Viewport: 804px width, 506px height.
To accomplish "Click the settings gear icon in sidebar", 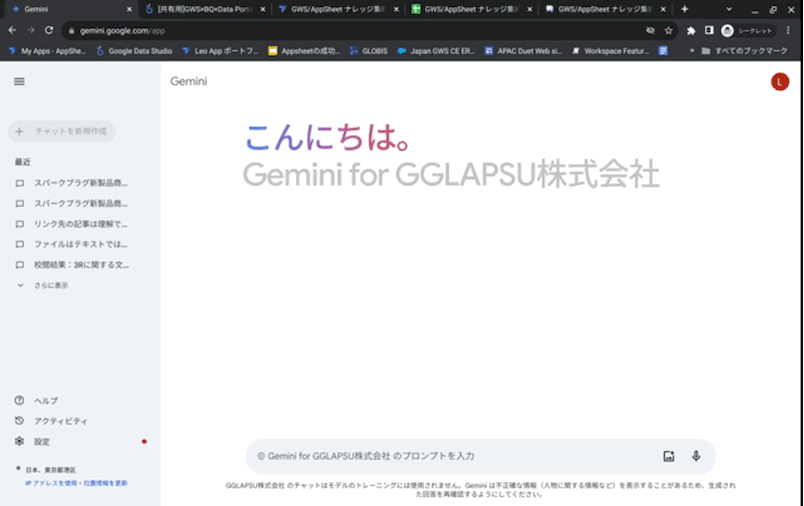I will 19,441.
